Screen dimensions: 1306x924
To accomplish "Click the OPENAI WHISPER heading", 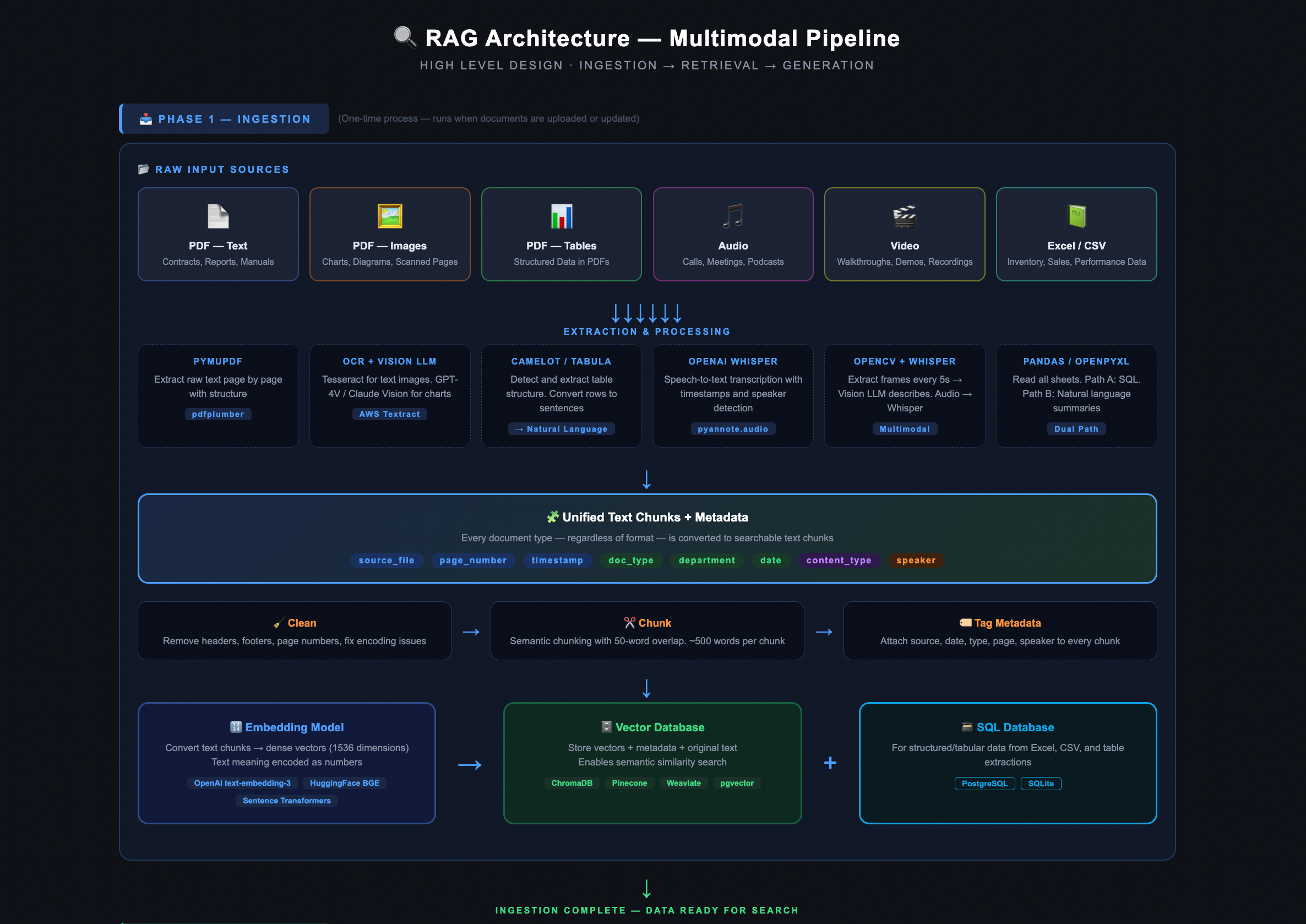I will [x=733, y=361].
